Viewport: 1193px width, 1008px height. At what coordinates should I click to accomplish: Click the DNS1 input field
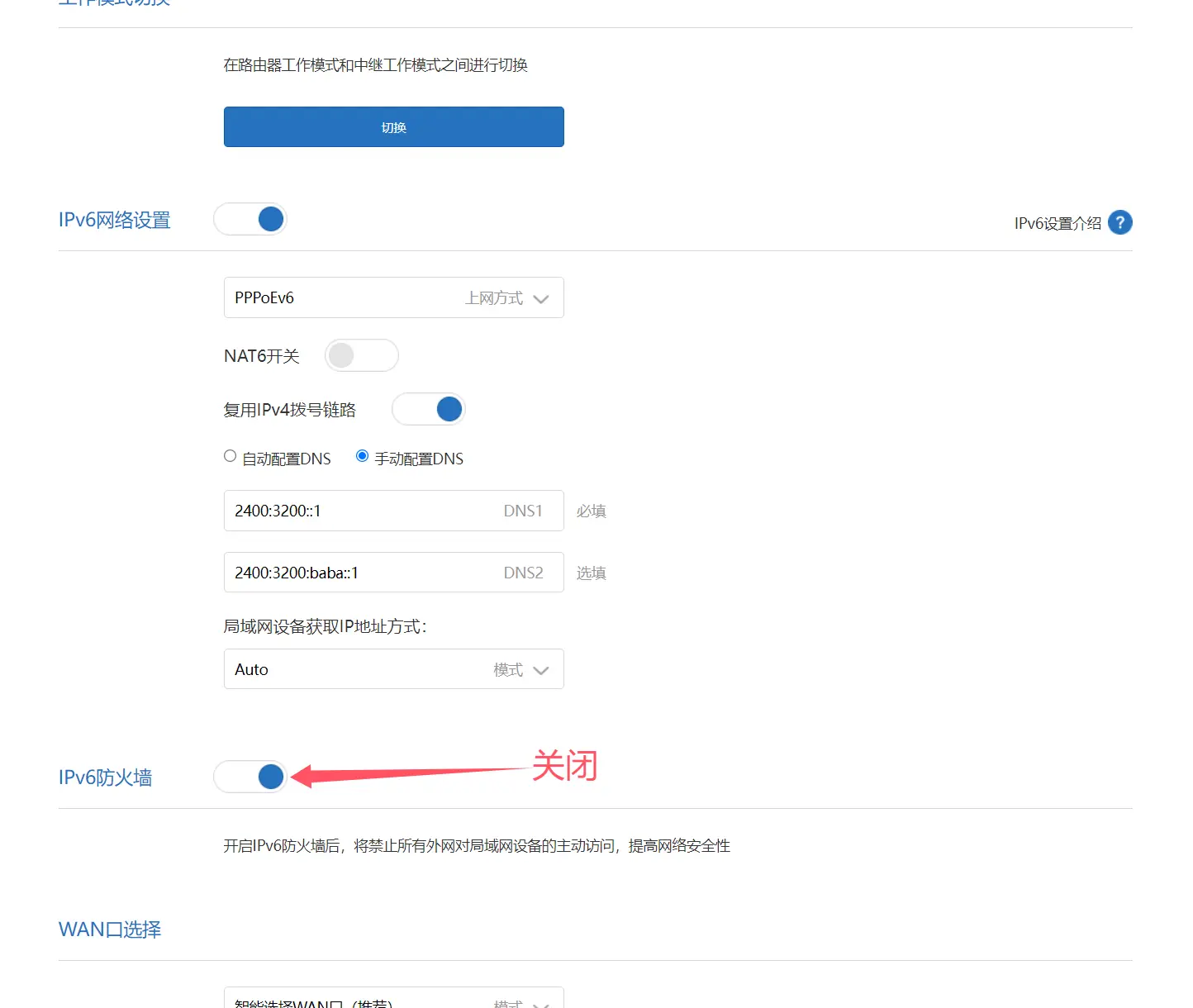[x=364, y=511]
